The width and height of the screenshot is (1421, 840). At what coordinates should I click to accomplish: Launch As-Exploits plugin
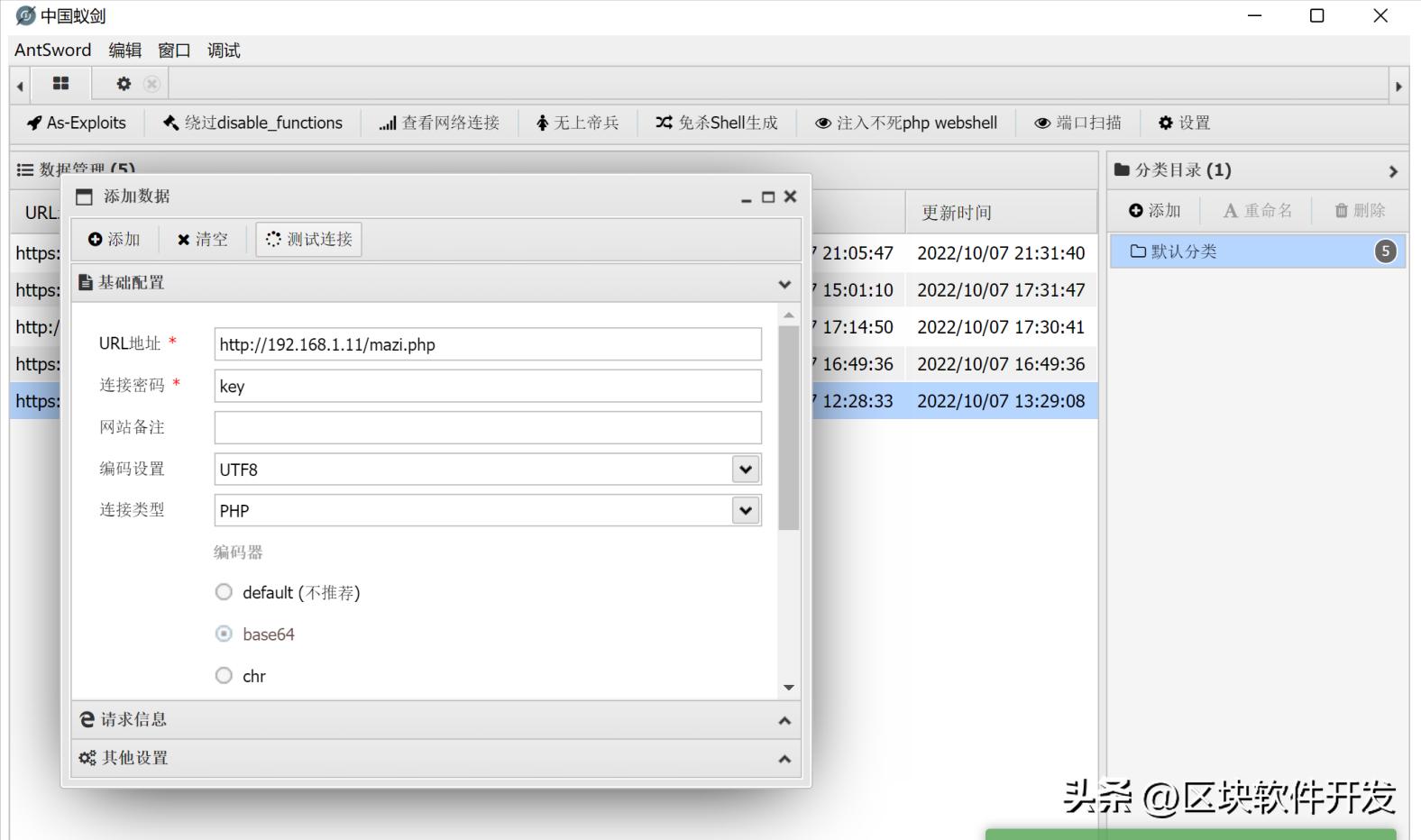coord(77,123)
